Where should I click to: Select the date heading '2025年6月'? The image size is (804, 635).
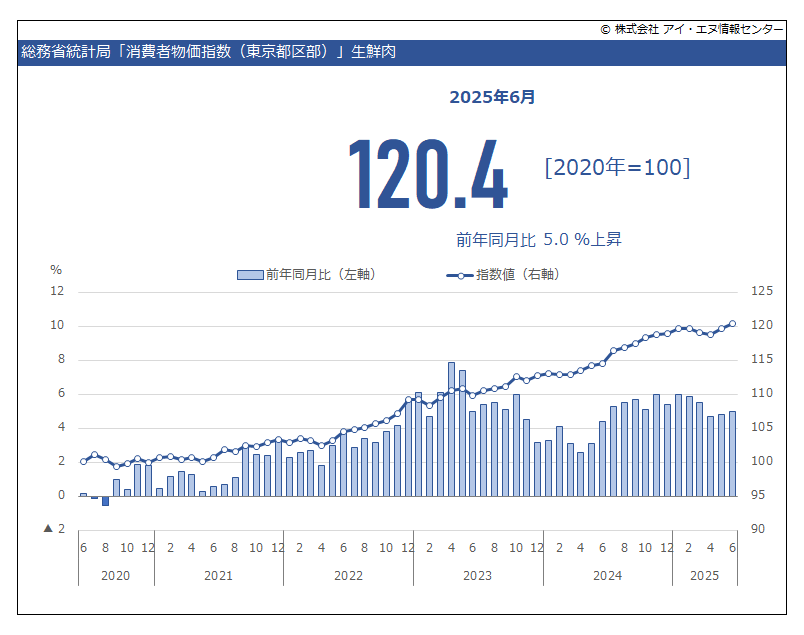point(492,97)
